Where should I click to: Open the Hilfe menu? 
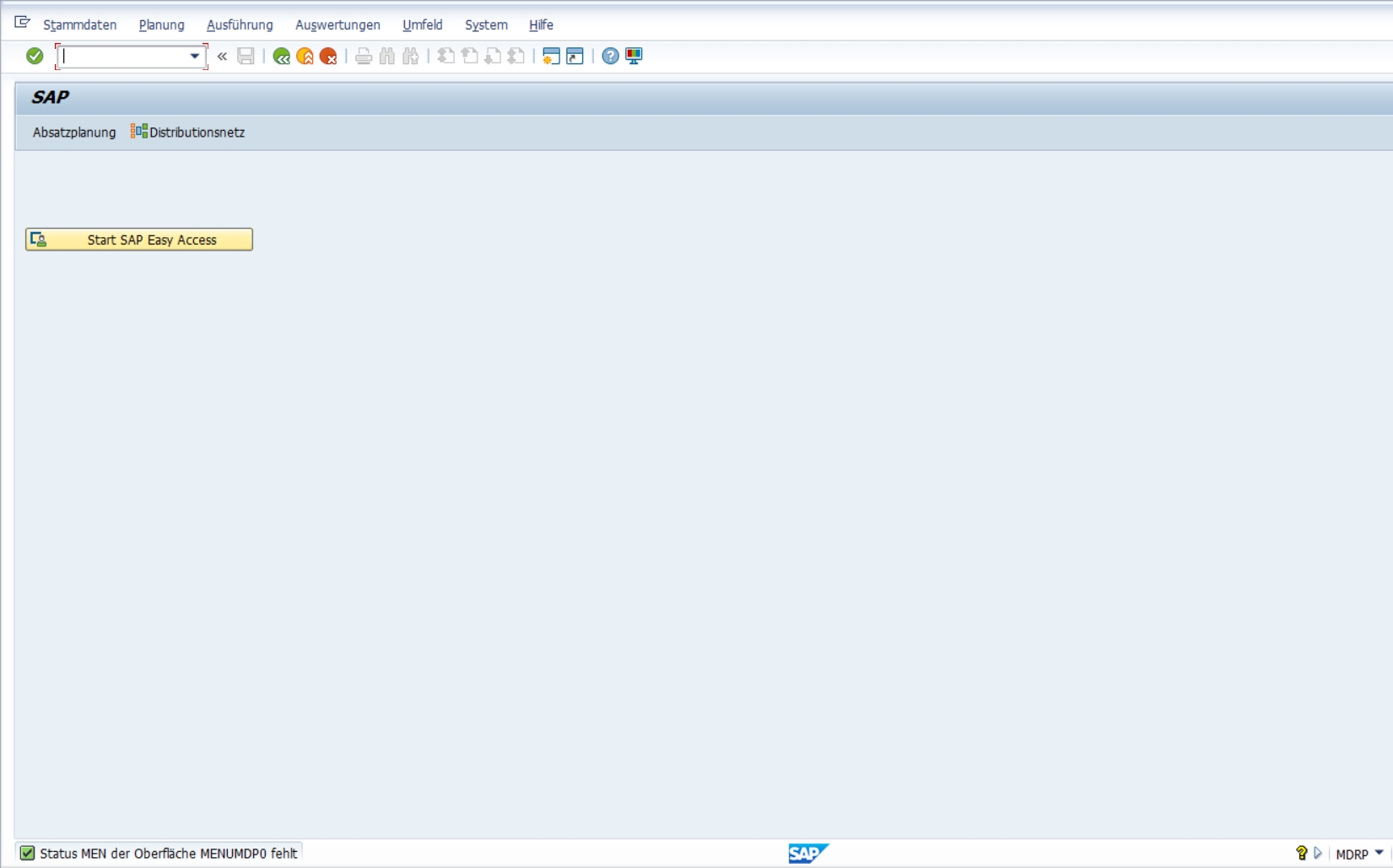coord(541,24)
